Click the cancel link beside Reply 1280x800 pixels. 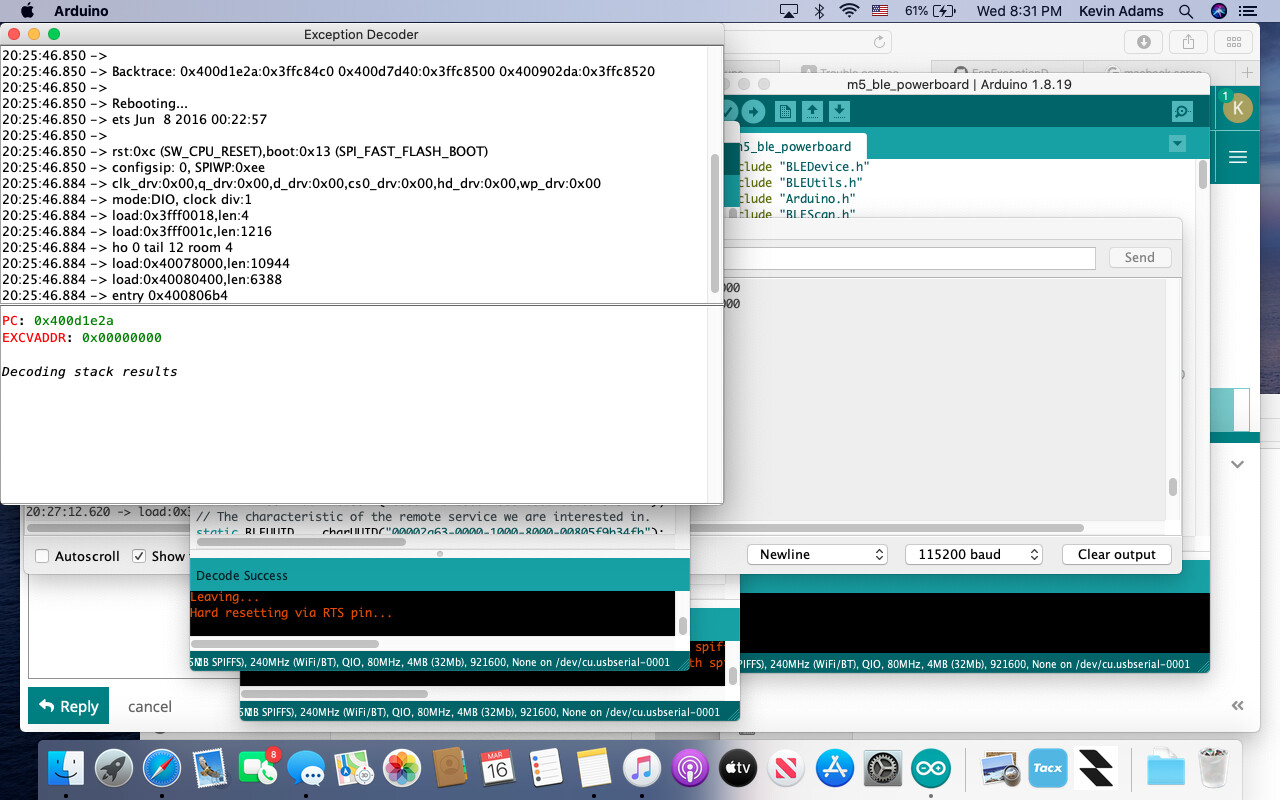point(150,706)
